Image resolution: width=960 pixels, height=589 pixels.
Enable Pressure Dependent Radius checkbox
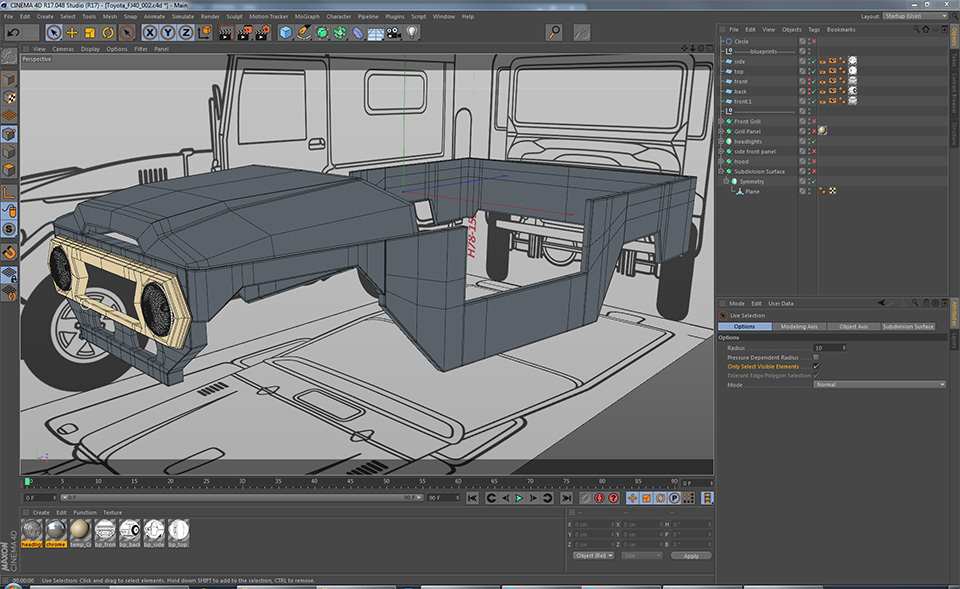click(816, 357)
